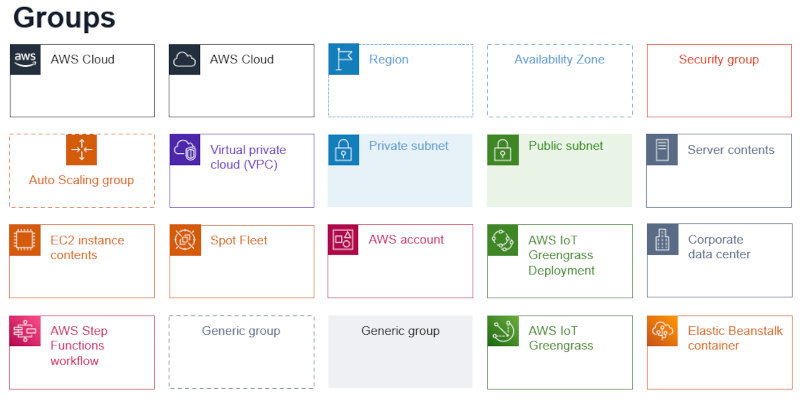The image size is (800, 400).
Task: Select the Region flag icon
Action: (x=344, y=60)
